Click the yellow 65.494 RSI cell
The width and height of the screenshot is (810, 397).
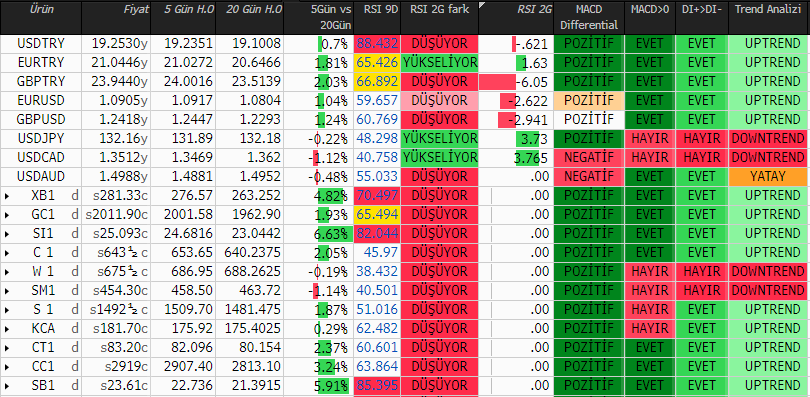[x=377, y=215]
